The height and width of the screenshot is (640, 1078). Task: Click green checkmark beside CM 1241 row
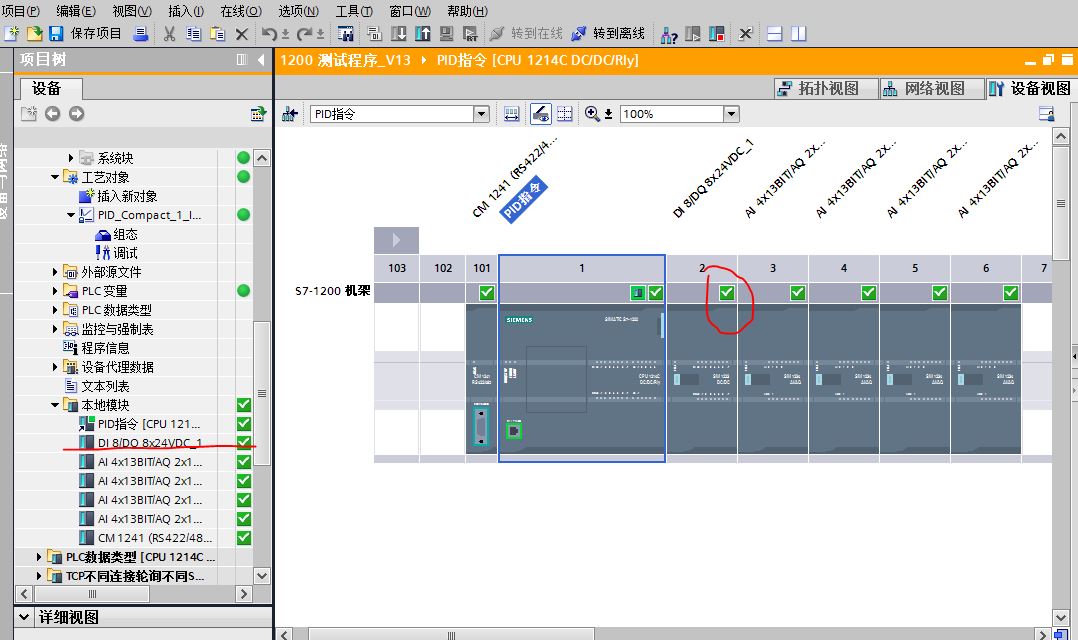243,538
